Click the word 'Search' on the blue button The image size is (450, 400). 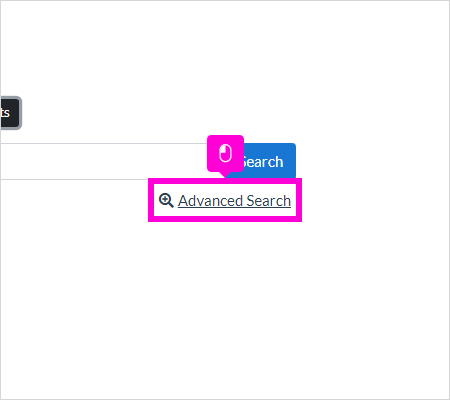tap(263, 162)
